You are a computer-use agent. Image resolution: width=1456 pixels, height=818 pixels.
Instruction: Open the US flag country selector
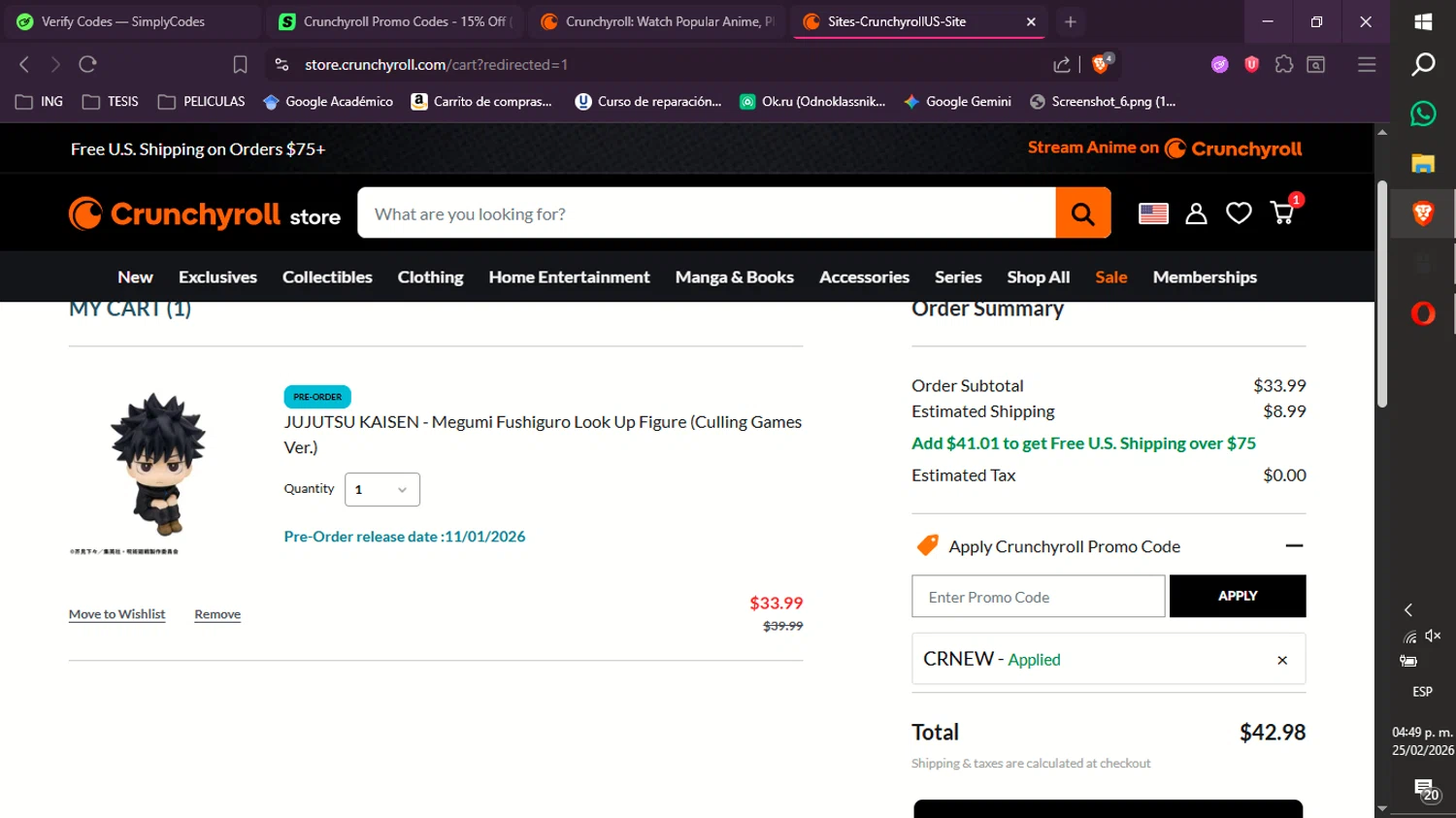click(1153, 213)
